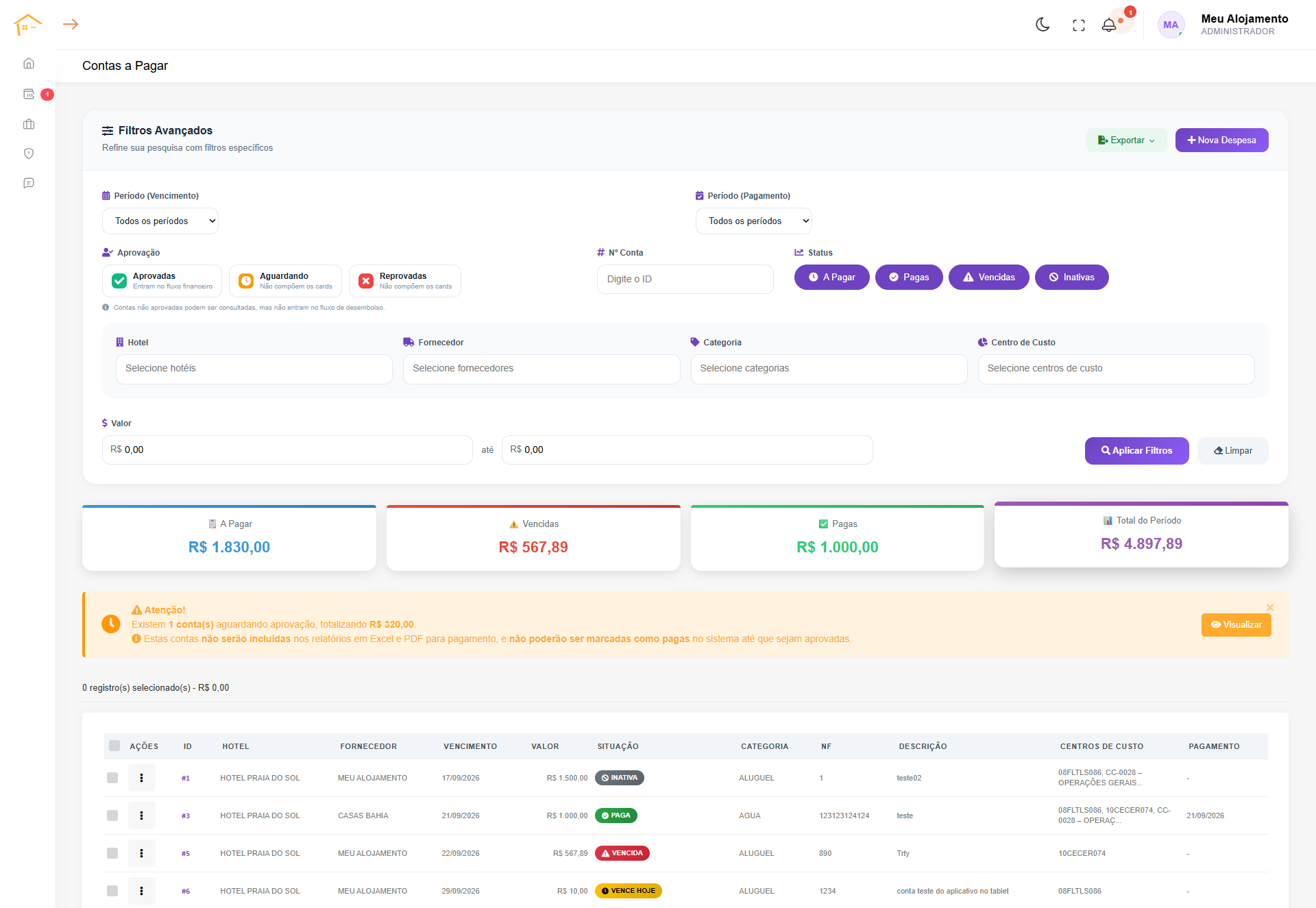Open the Selecione fornecedores selector
1316x908 pixels.
[x=541, y=369]
